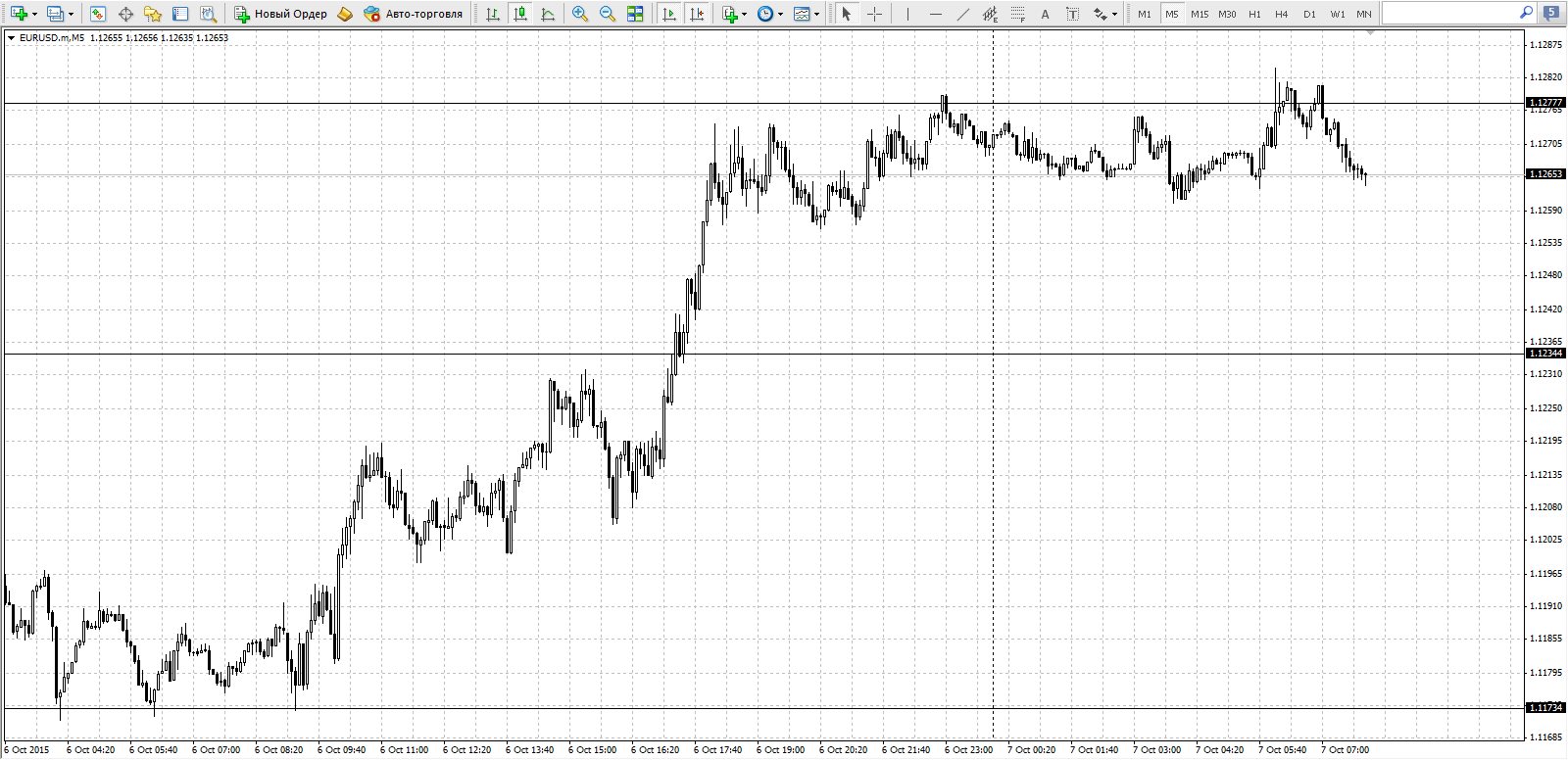The height and width of the screenshot is (760, 1568).
Task: Choose the Arrows objects tool
Action: click(1101, 14)
